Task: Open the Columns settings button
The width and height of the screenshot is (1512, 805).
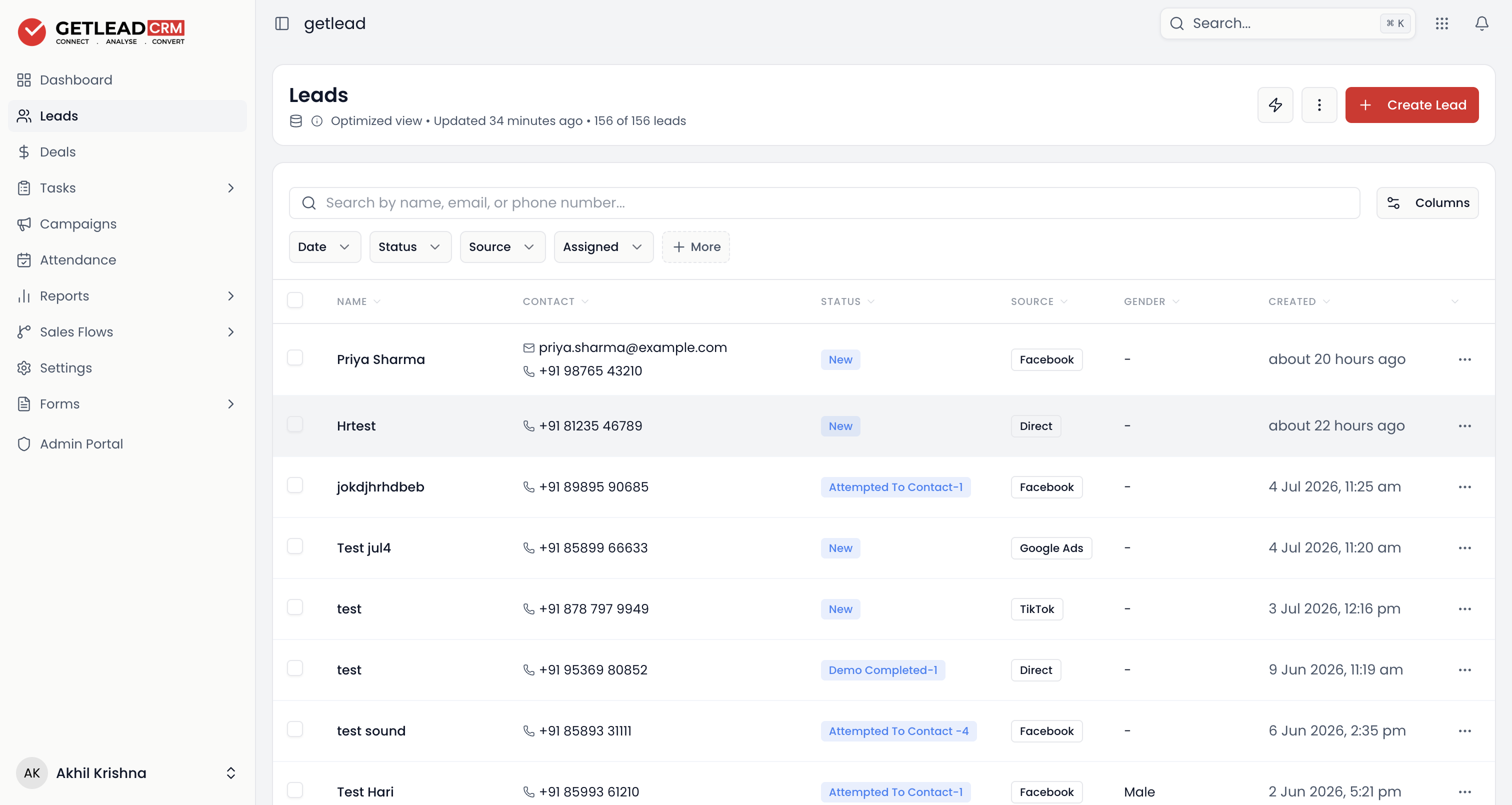Action: 1427,203
